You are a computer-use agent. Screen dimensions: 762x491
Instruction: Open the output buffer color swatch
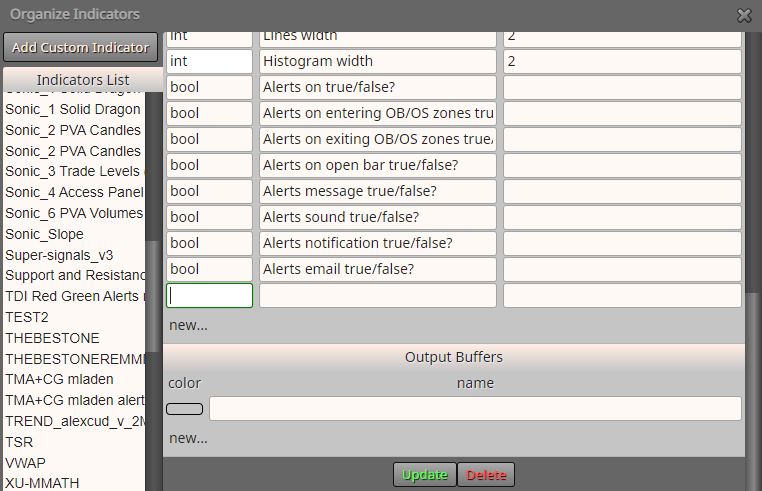(x=185, y=409)
